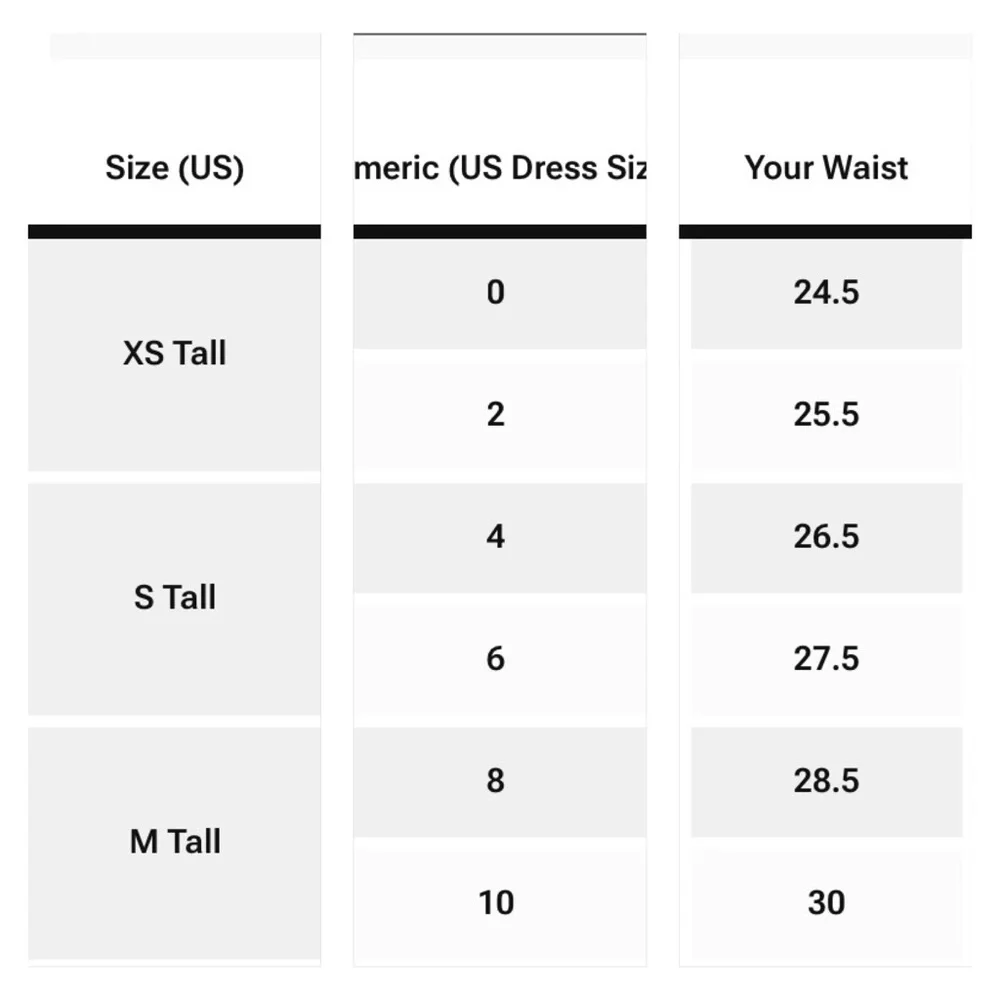Click the 24.5 waist measurement

pyautogui.click(x=826, y=293)
